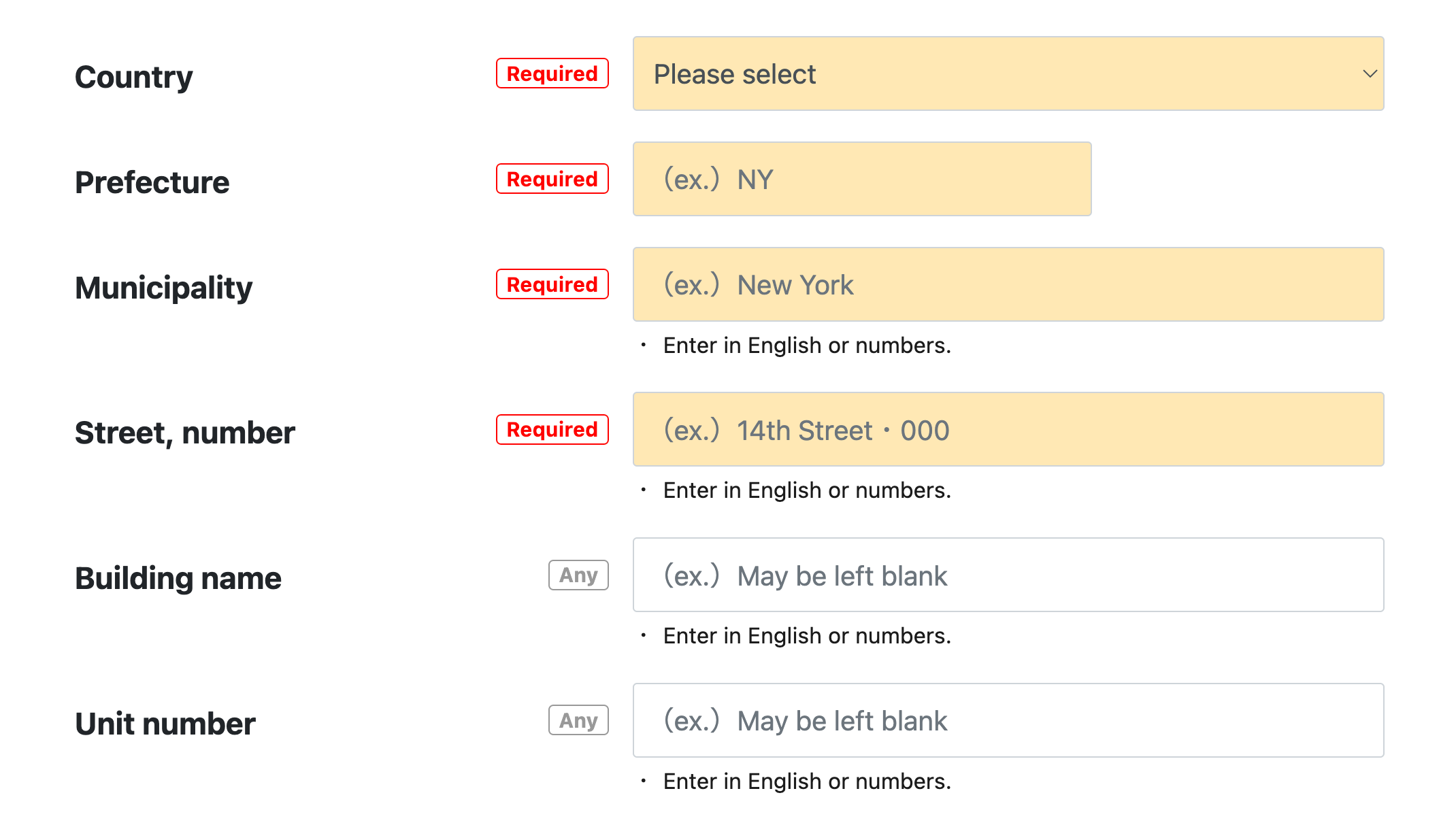Click the Street, number label

(x=185, y=433)
